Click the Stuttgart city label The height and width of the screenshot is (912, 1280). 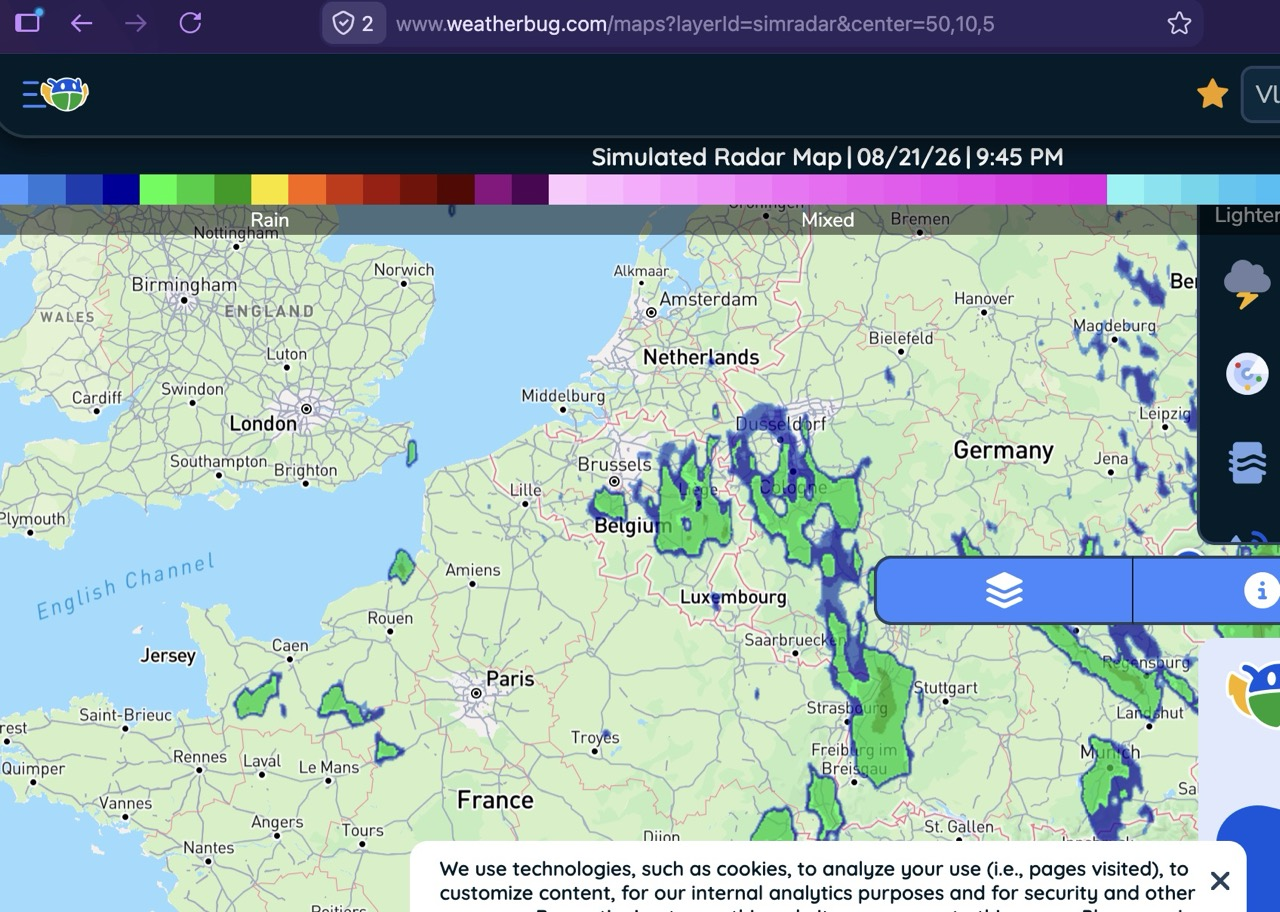tap(946, 688)
